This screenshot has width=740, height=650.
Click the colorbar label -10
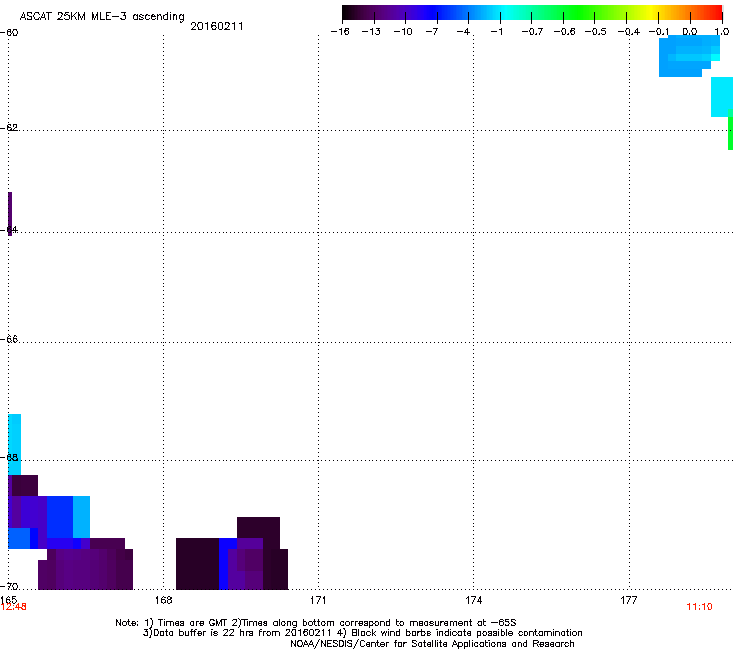pos(403,32)
